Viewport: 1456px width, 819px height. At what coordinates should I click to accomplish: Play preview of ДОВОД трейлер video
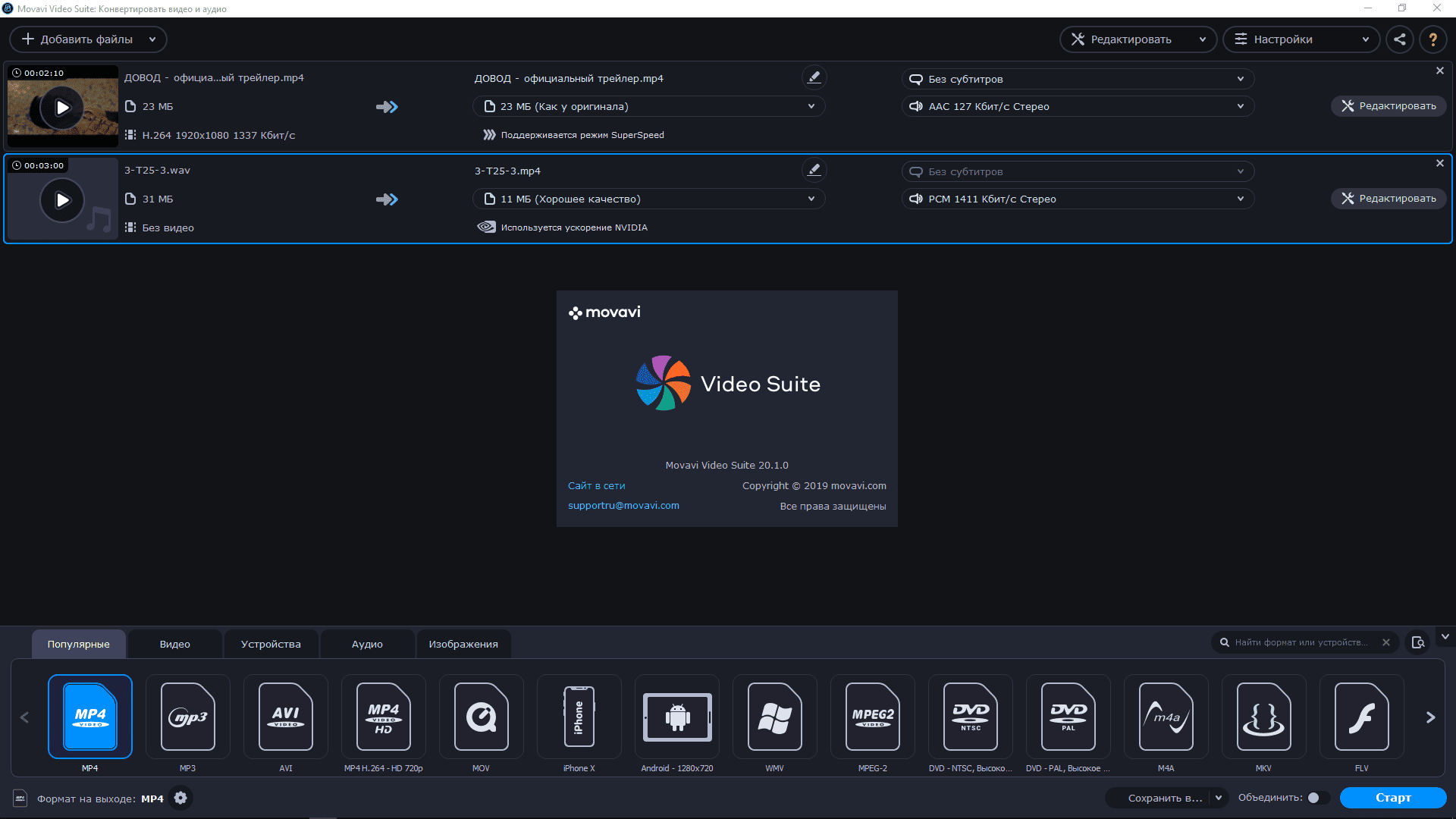click(x=62, y=107)
